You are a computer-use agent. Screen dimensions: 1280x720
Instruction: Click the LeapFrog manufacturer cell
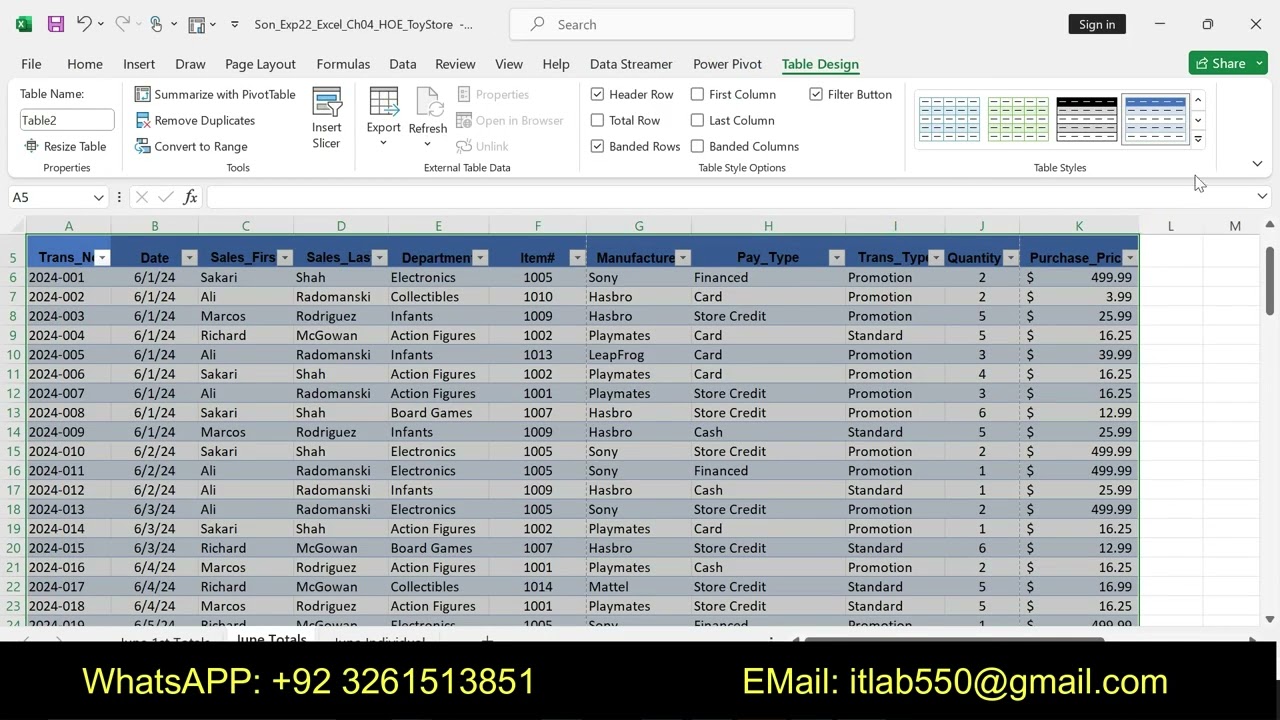click(639, 355)
